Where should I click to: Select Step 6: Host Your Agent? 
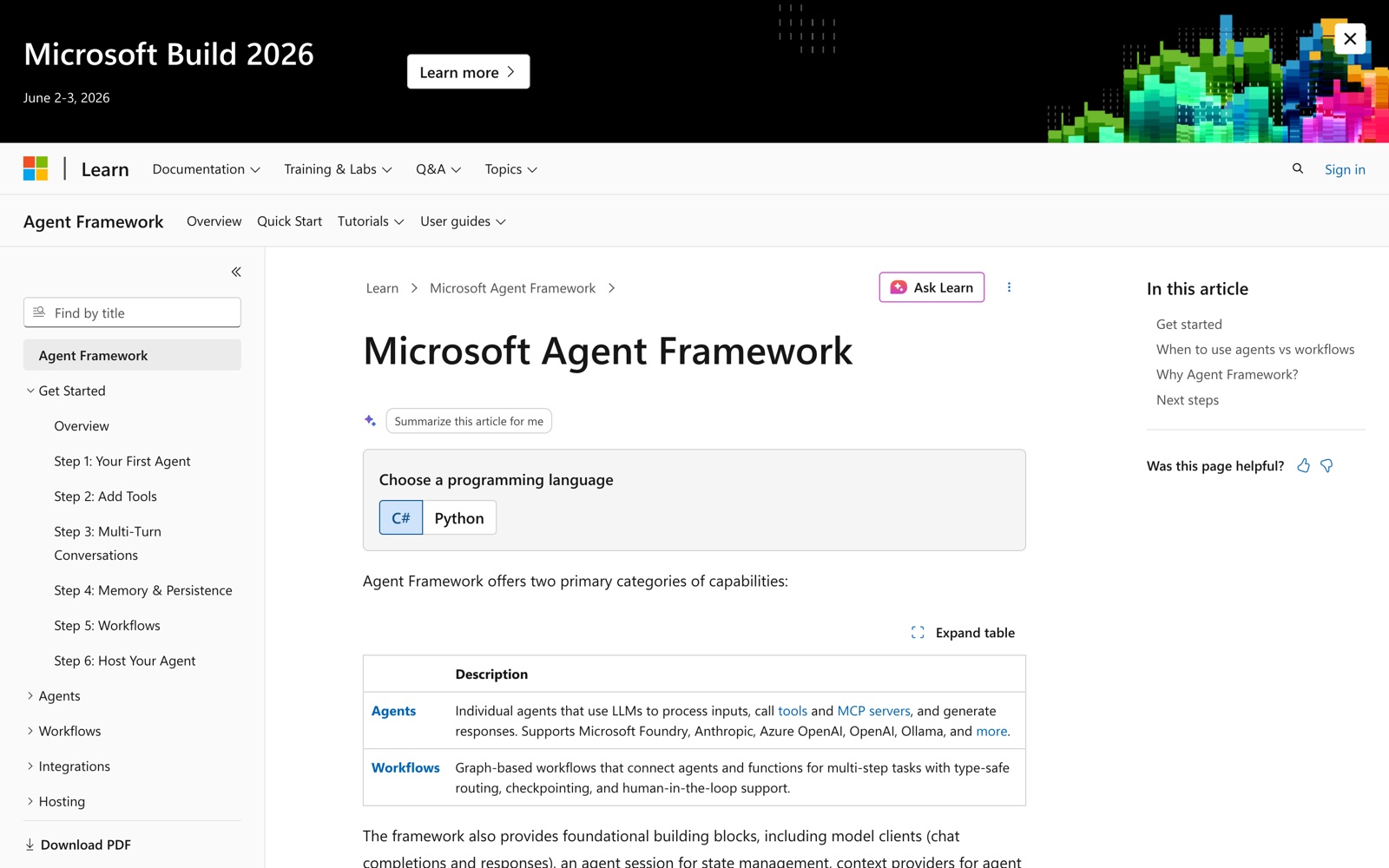point(124,661)
